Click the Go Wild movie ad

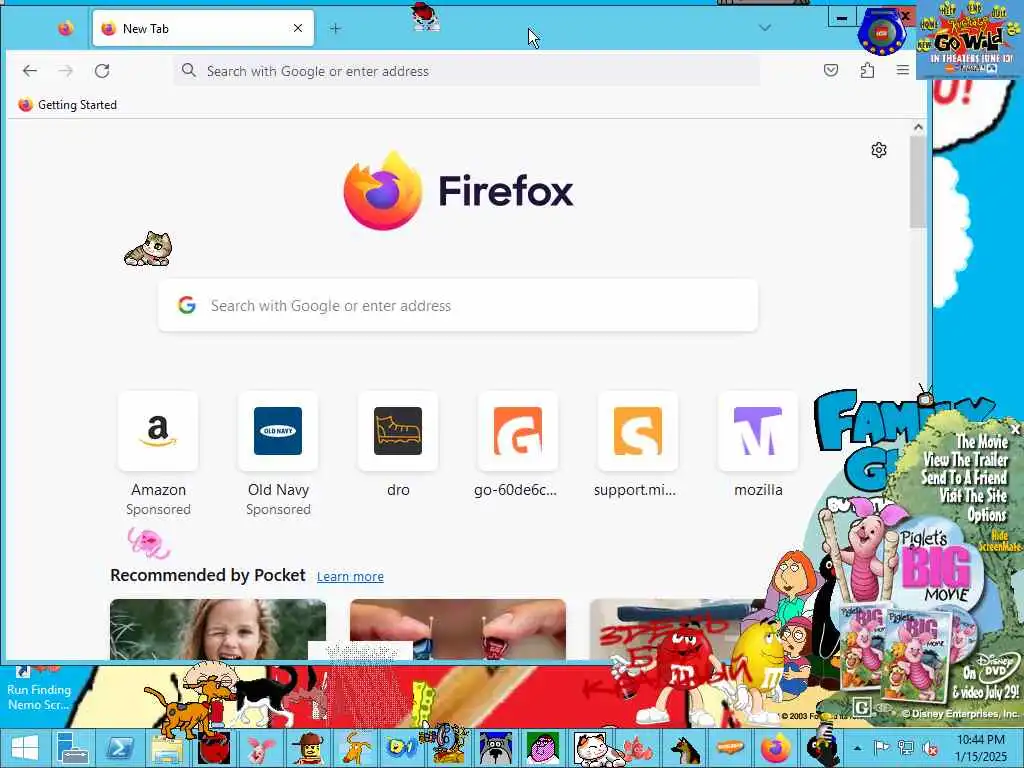click(x=968, y=39)
